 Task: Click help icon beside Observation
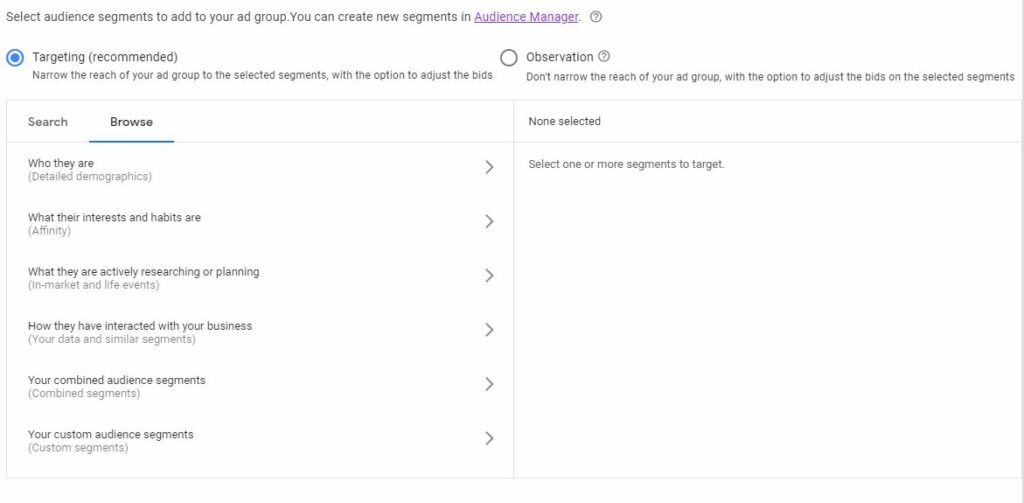point(604,57)
